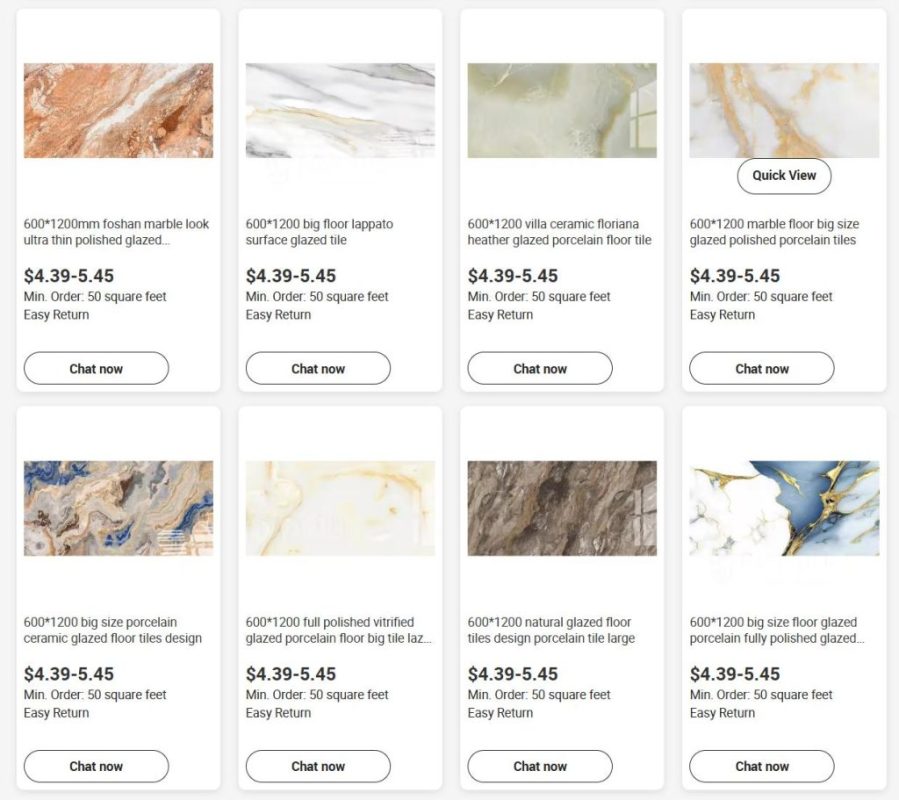Image resolution: width=899 pixels, height=800 pixels.
Task: Chat now for the lappato surface glazed tile
Action: [318, 368]
